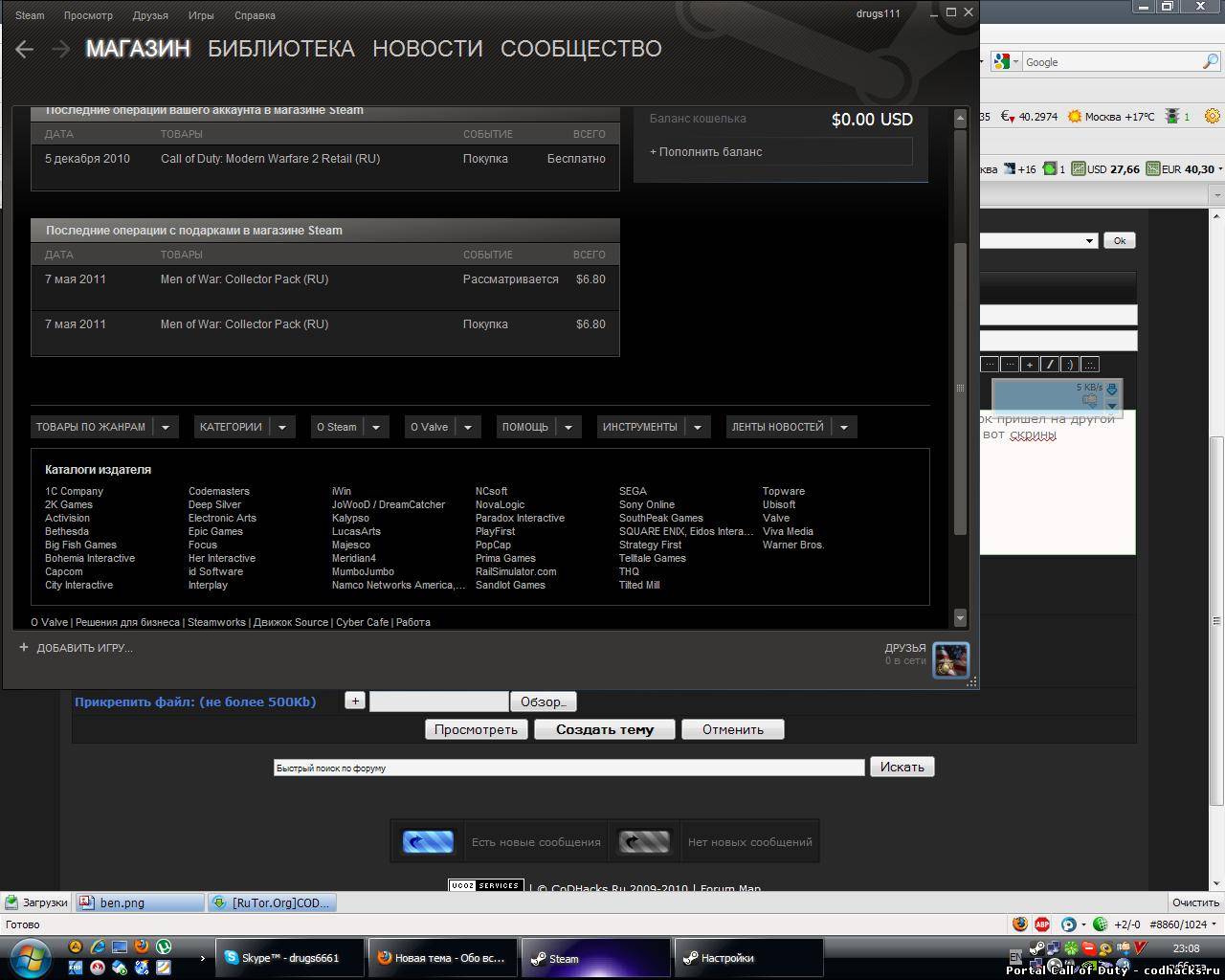Open ben.png in downloads bar
The width and height of the screenshot is (1225, 980).
(x=140, y=902)
